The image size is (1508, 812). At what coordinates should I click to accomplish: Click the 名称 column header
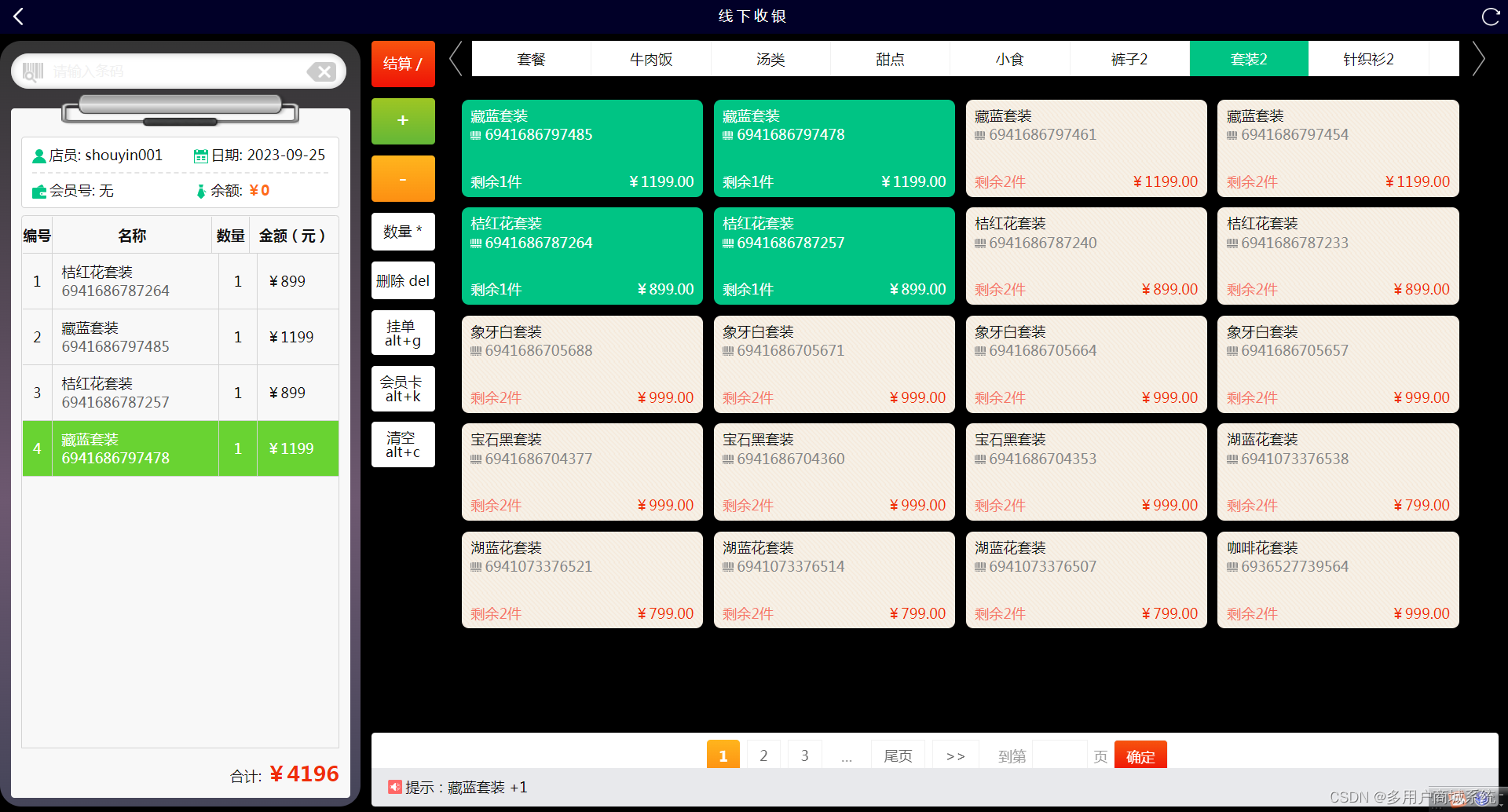(132, 236)
